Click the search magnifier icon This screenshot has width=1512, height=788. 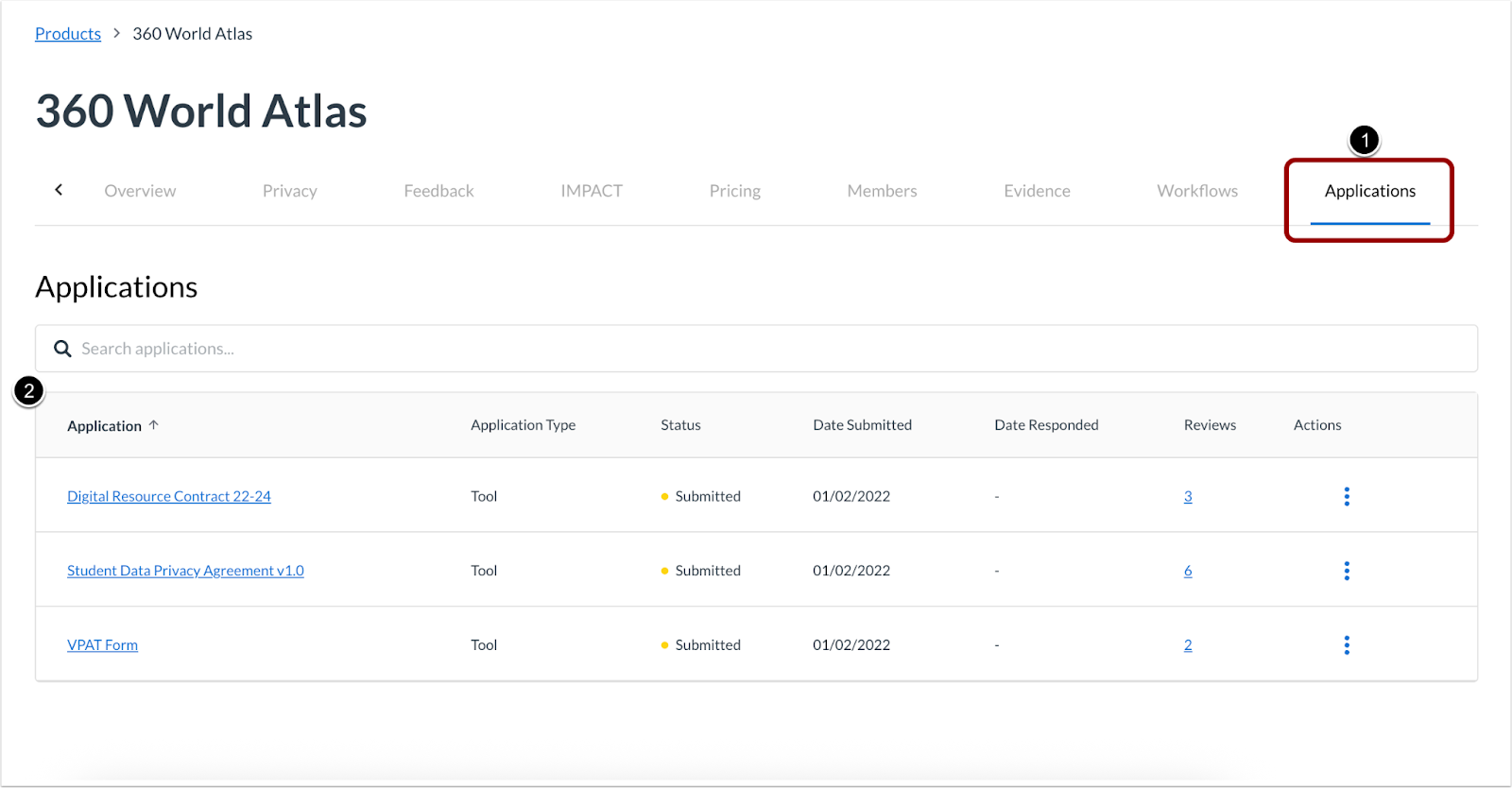tap(62, 349)
